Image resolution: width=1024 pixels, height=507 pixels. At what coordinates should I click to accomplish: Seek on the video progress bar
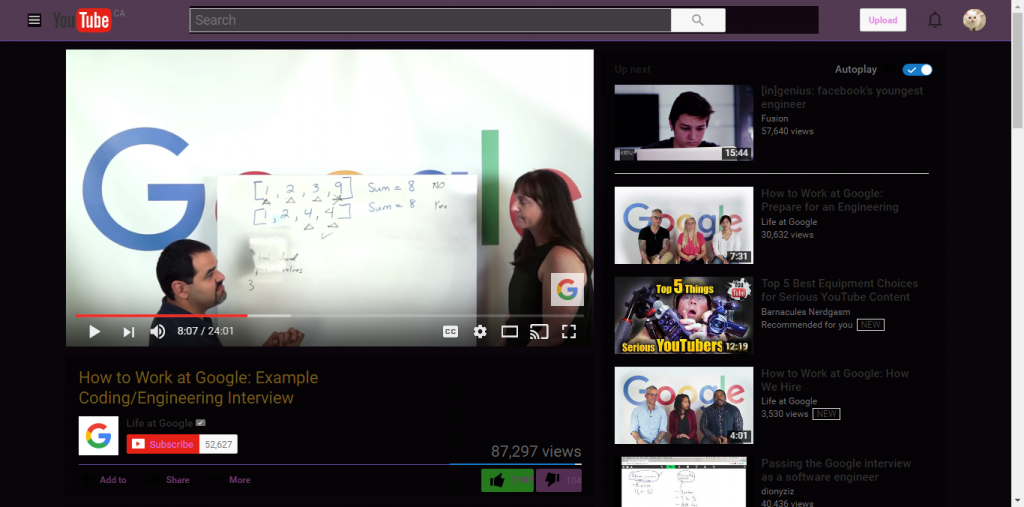point(330,316)
